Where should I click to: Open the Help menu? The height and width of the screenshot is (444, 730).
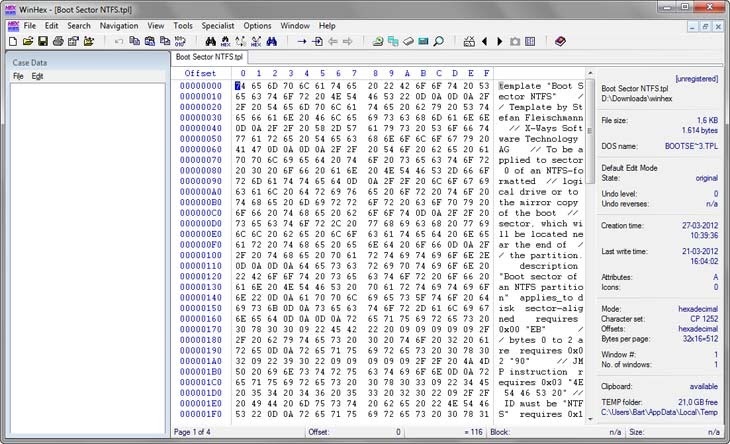tap(327, 26)
